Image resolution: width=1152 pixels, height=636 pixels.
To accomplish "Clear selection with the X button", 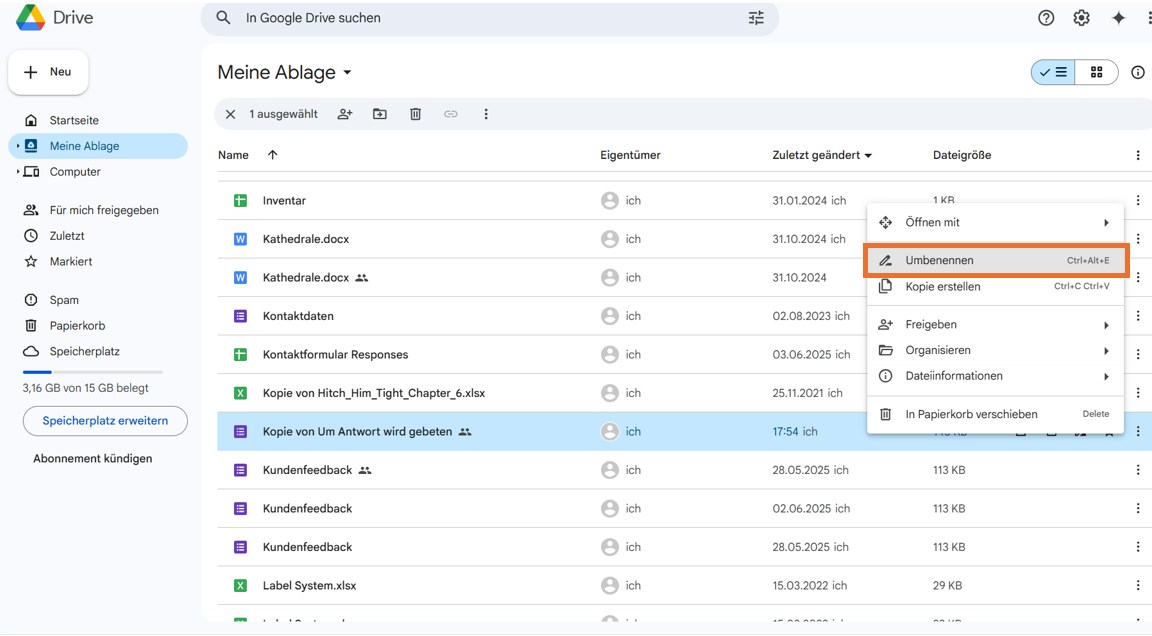I will (230, 114).
